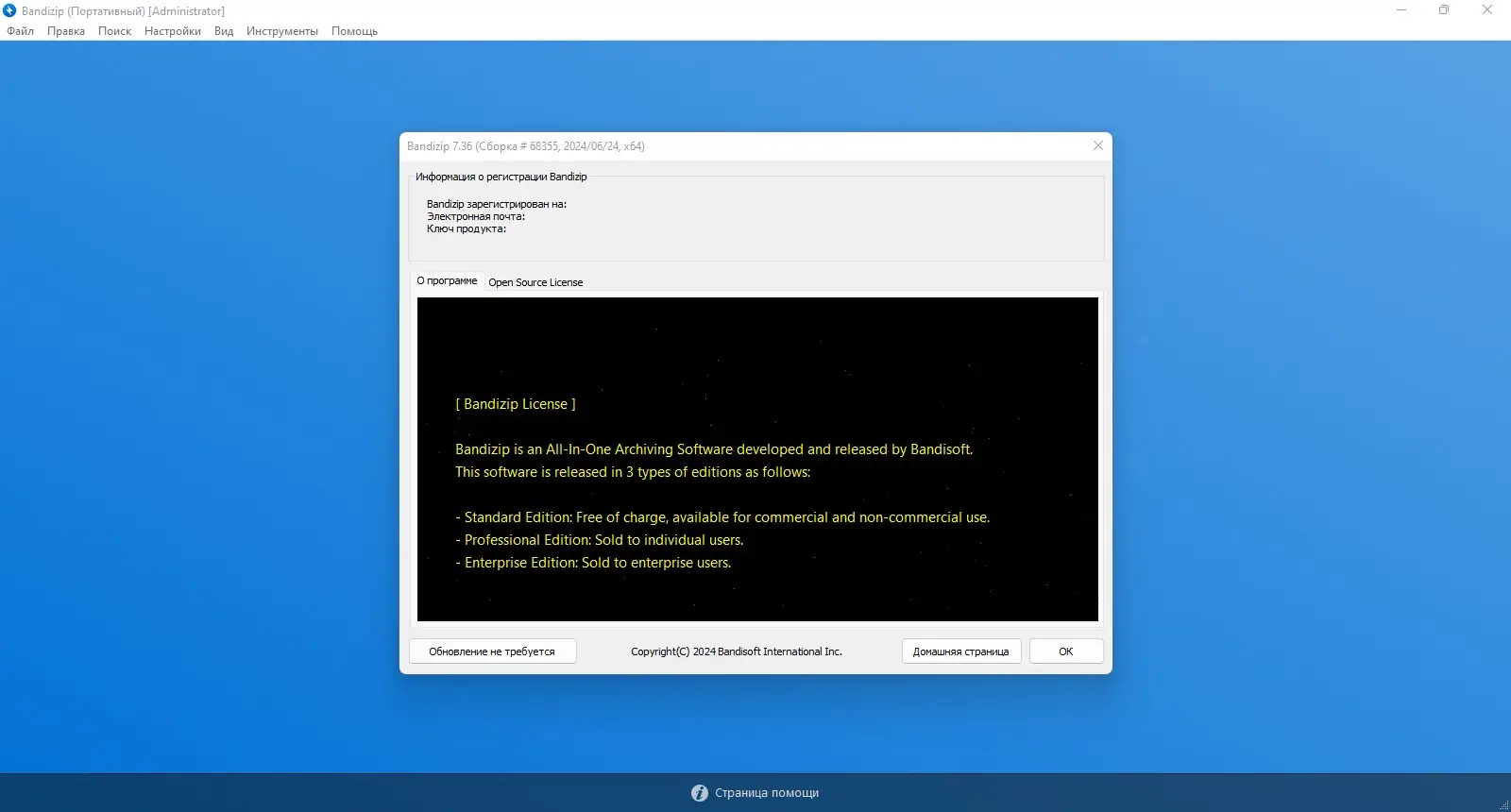Viewport: 1511px width, 812px height.
Task: Click the 'Standard Edition: Free of charge' line
Action: 722,517
